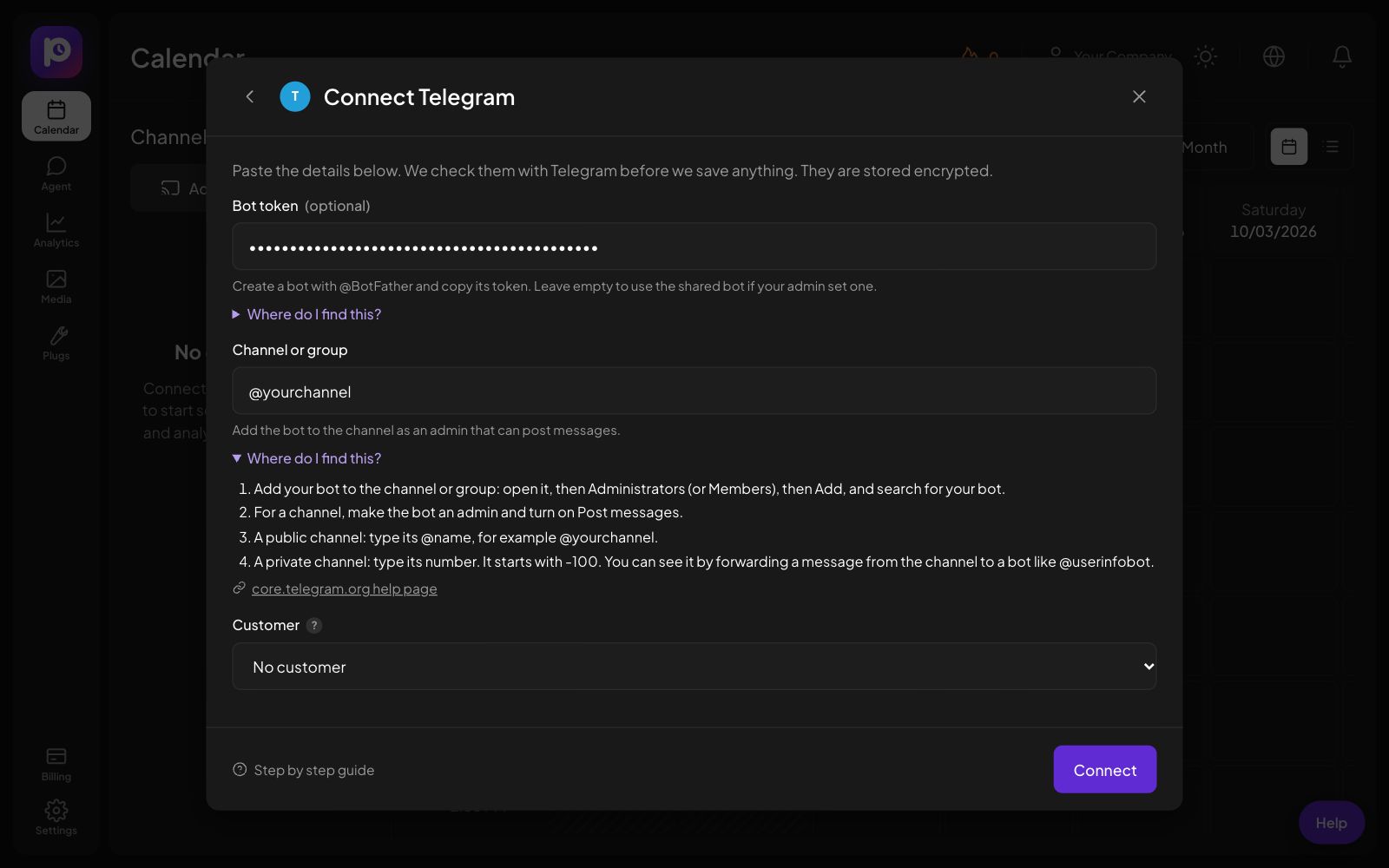Click into the Bot token field
Viewport: 1389px width, 868px height.
694,247
